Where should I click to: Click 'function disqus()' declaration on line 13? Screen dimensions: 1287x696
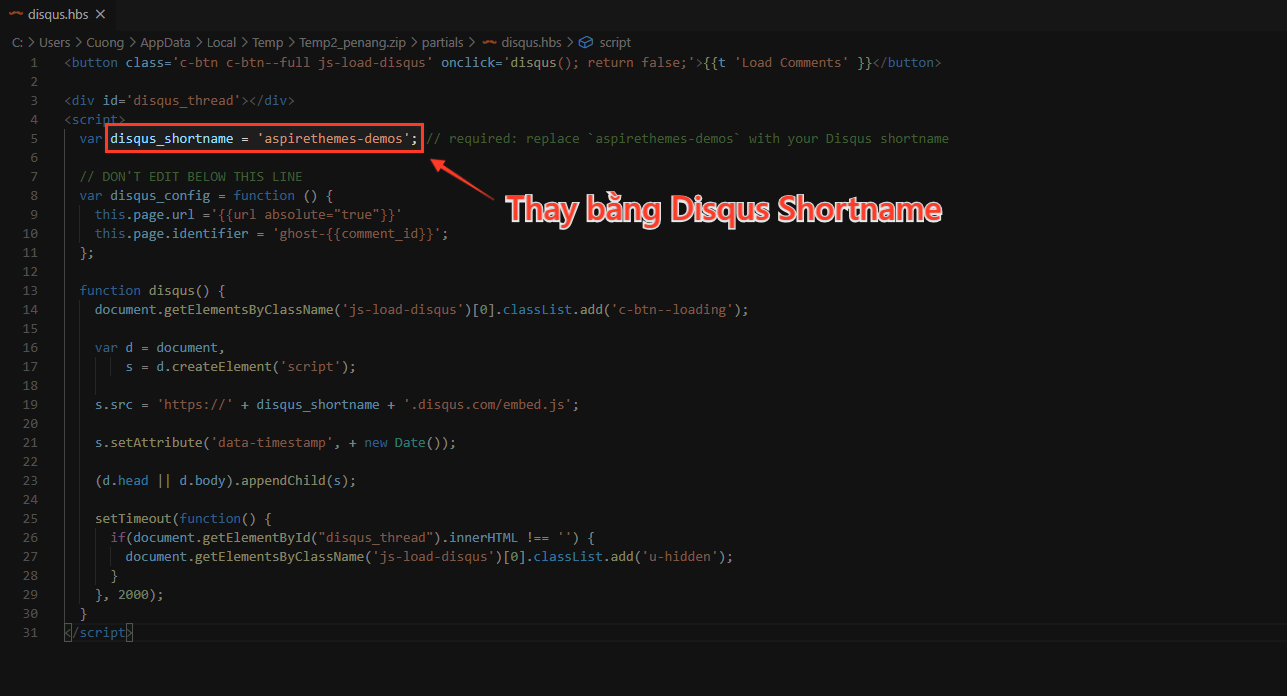tap(145, 290)
